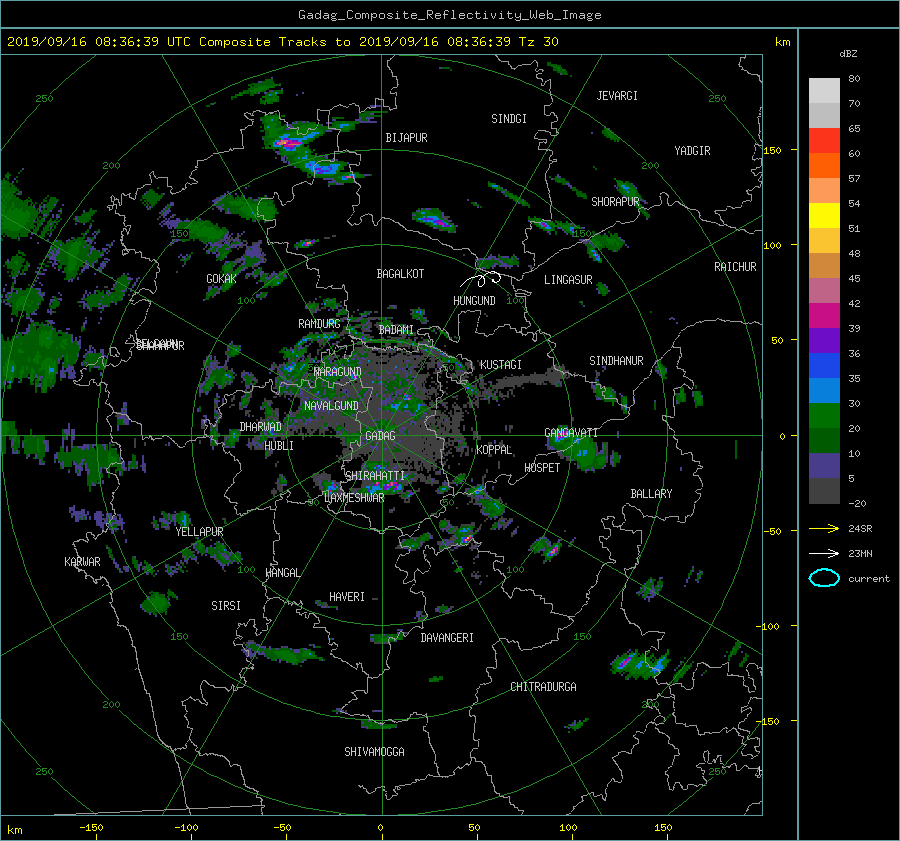The image size is (900, 841).
Task: Click the HANGAL city label
Action: (x=282, y=573)
